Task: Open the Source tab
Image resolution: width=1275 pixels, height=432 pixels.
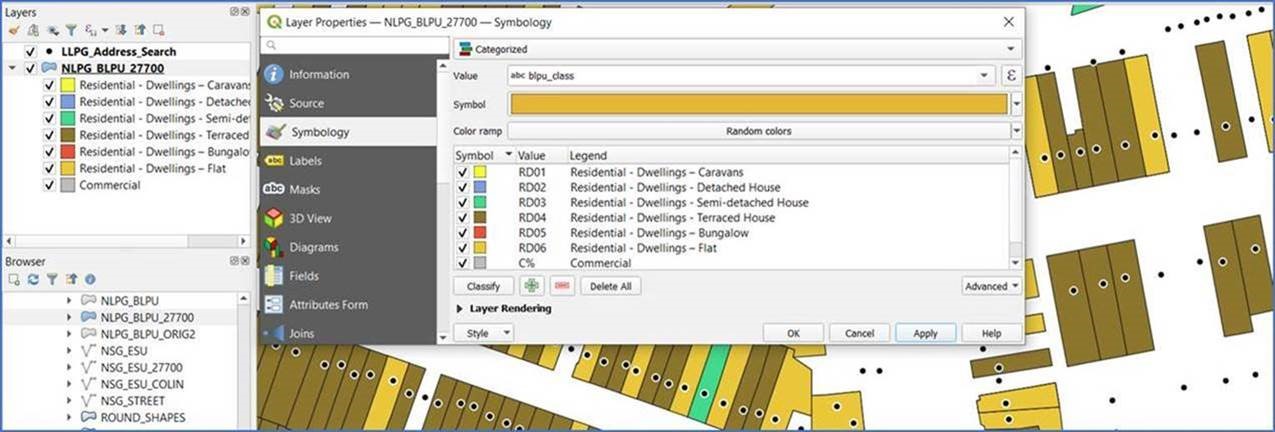Action: pyautogui.click(x=347, y=103)
